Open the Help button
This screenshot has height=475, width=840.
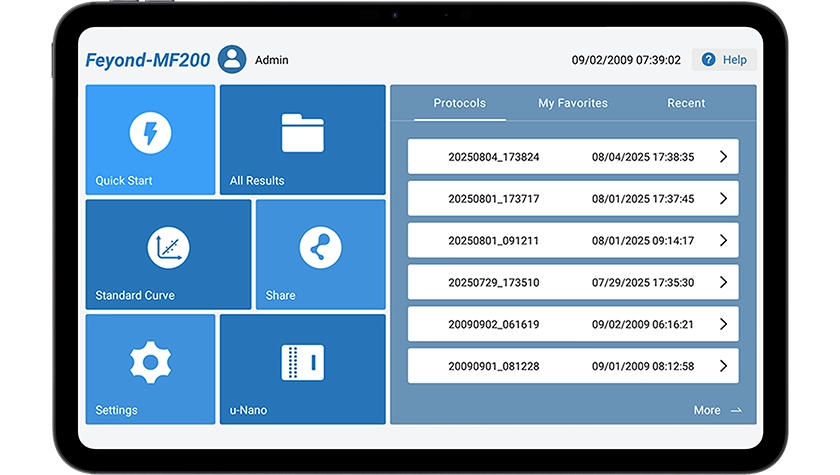[724, 59]
